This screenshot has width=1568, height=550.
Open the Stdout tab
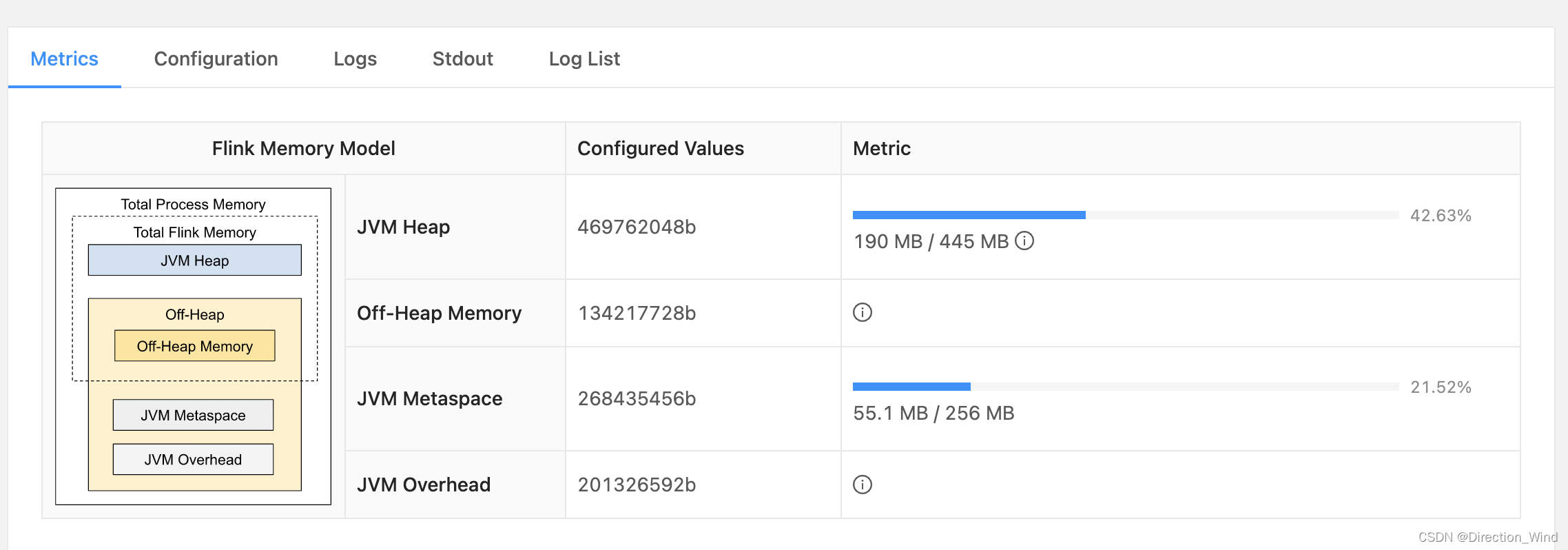point(462,59)
